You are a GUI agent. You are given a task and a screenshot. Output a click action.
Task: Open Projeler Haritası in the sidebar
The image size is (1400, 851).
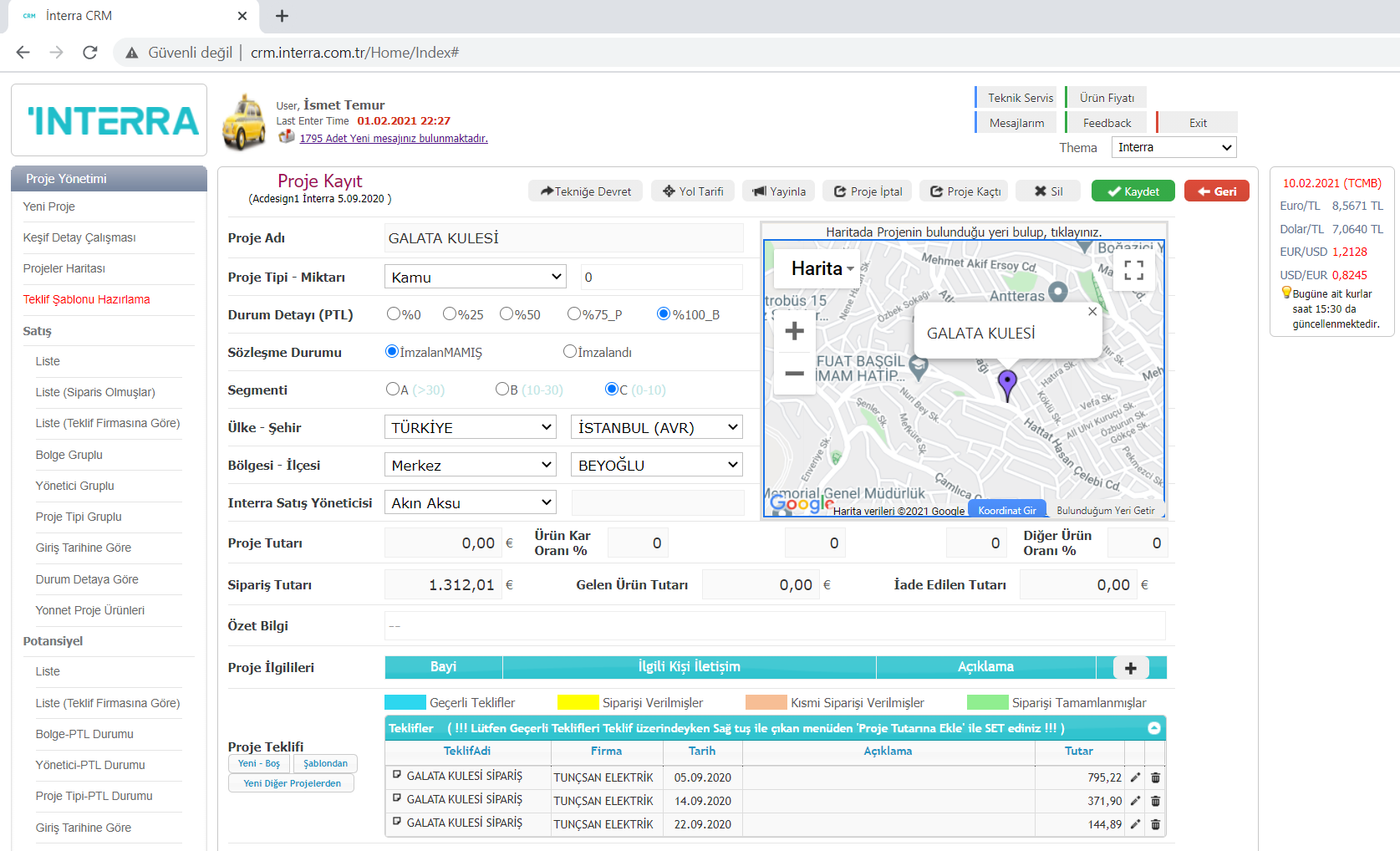64,268
